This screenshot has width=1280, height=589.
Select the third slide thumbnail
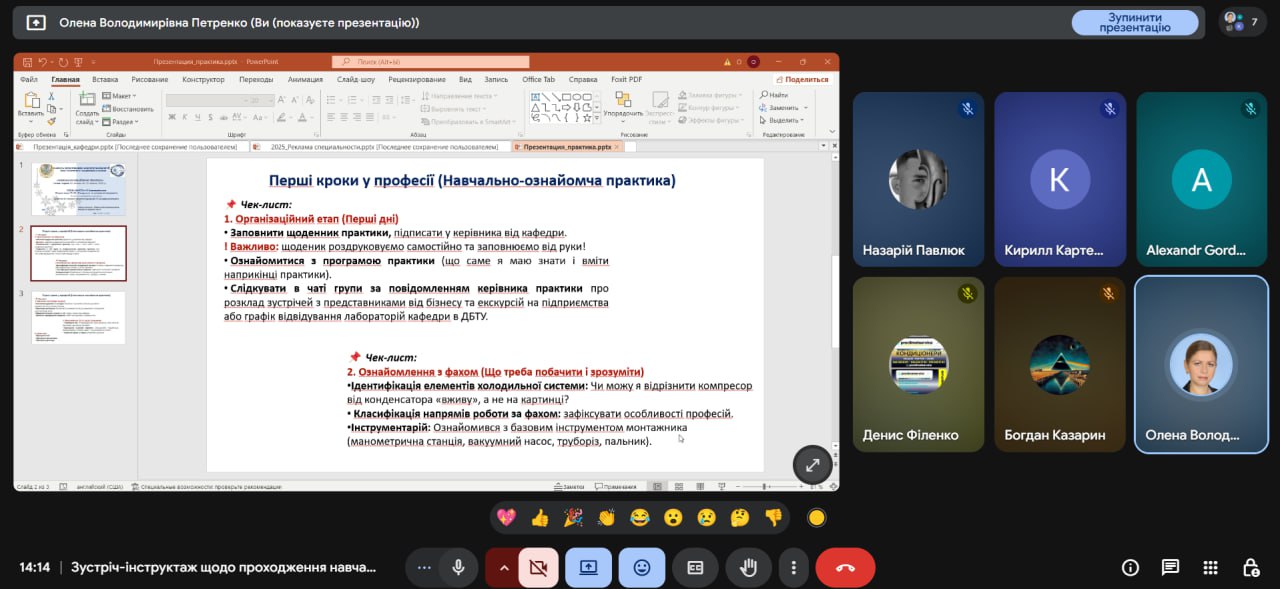[78, 317]
